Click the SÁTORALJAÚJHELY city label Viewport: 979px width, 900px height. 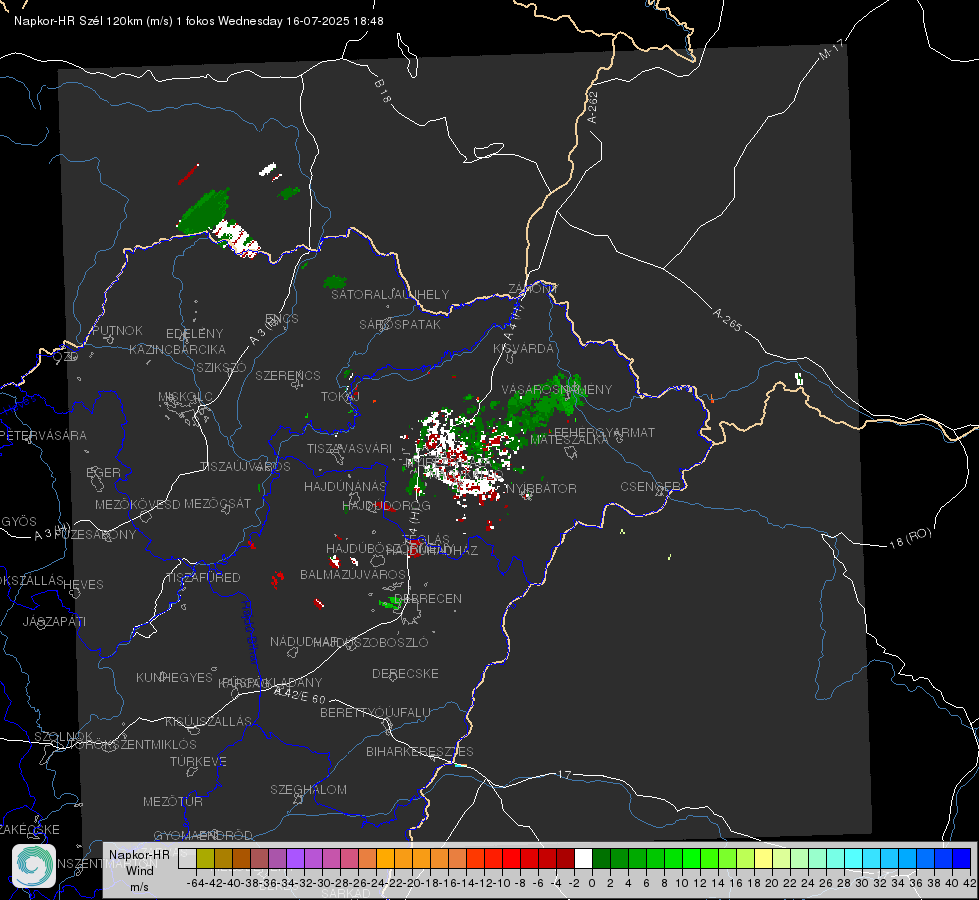[390, 294]
